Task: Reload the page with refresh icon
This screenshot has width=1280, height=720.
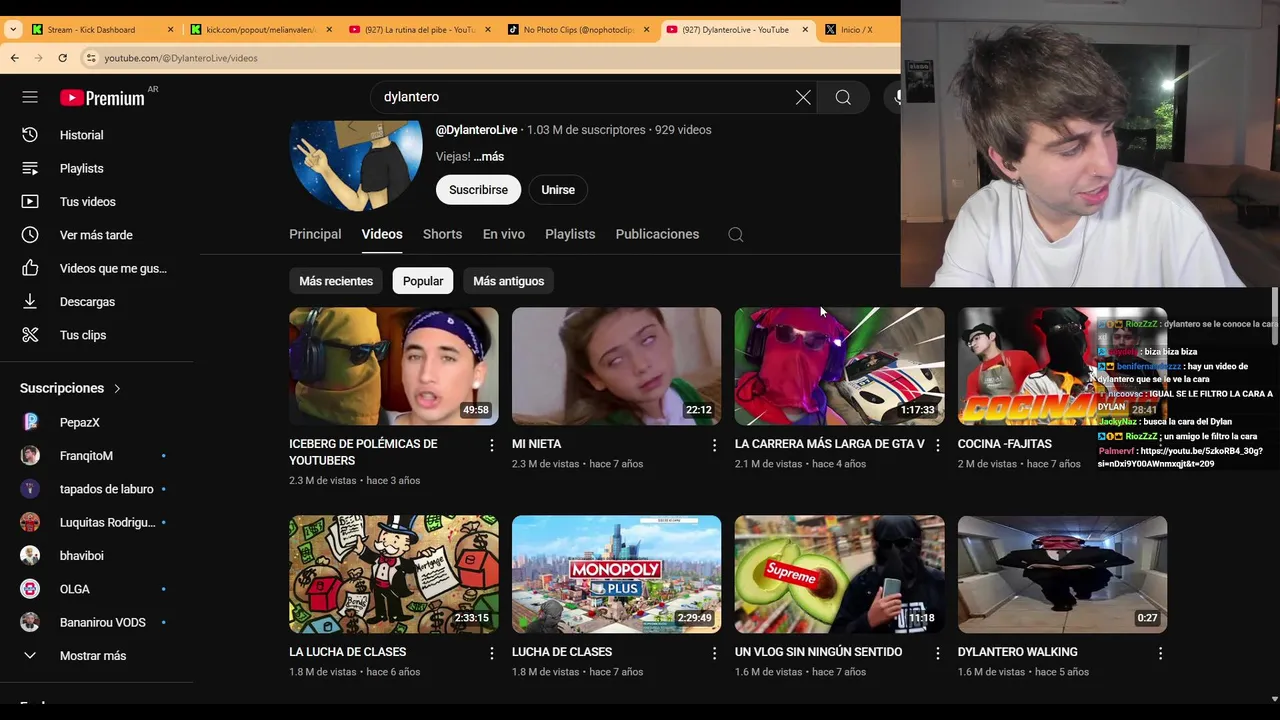Action: (62, 58)
